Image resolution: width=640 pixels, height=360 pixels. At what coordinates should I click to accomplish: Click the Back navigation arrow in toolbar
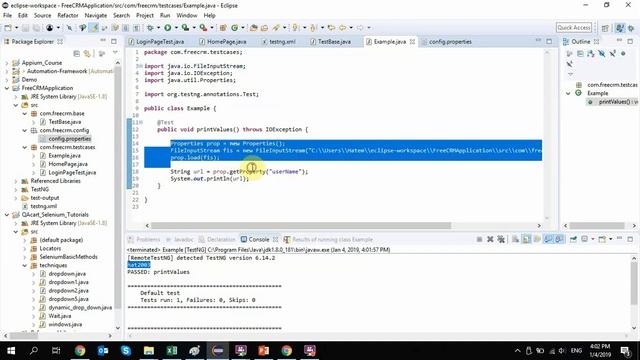[x=342, y=28]
